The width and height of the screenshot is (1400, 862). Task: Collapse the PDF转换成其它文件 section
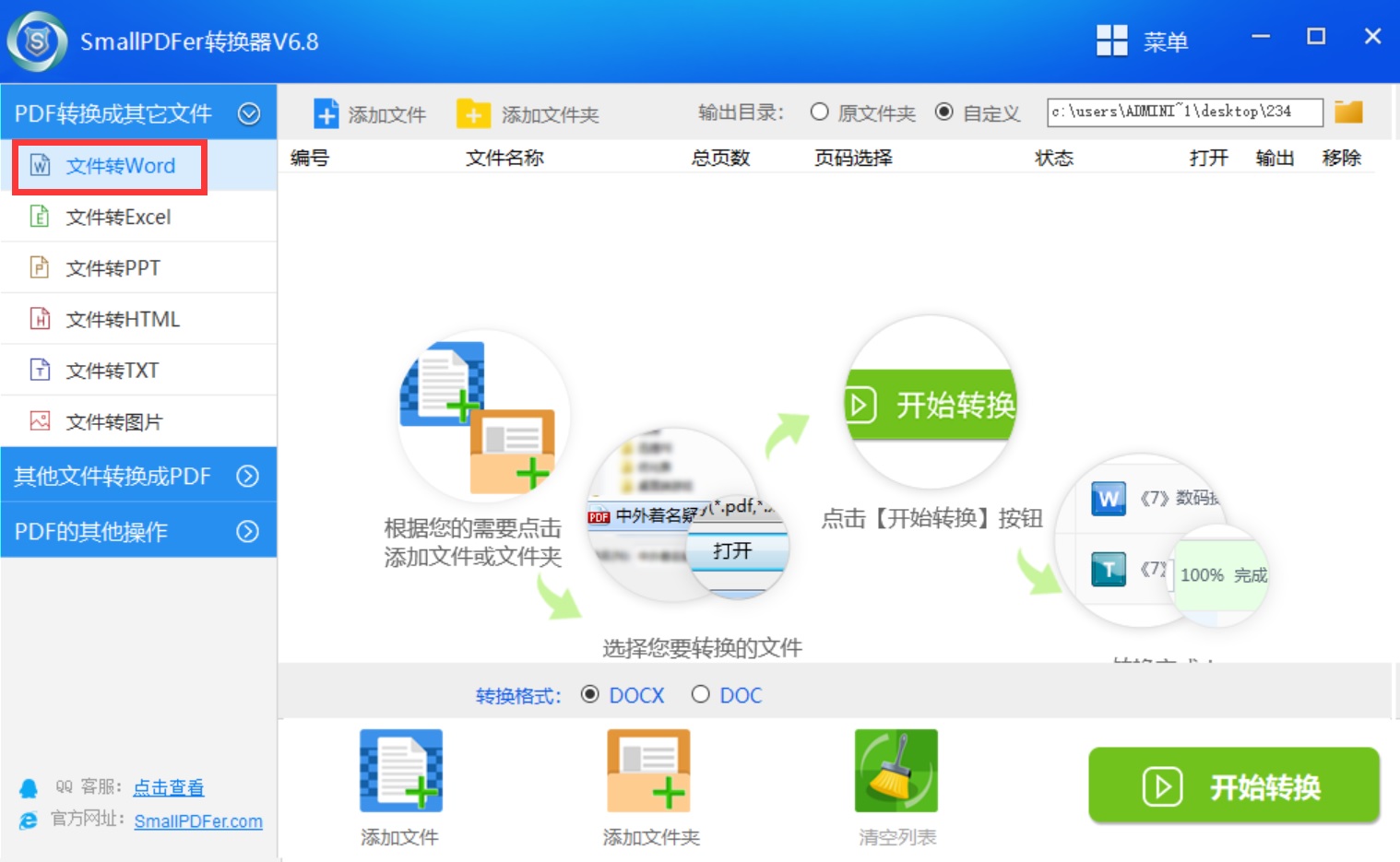click(x=249, y=113)
